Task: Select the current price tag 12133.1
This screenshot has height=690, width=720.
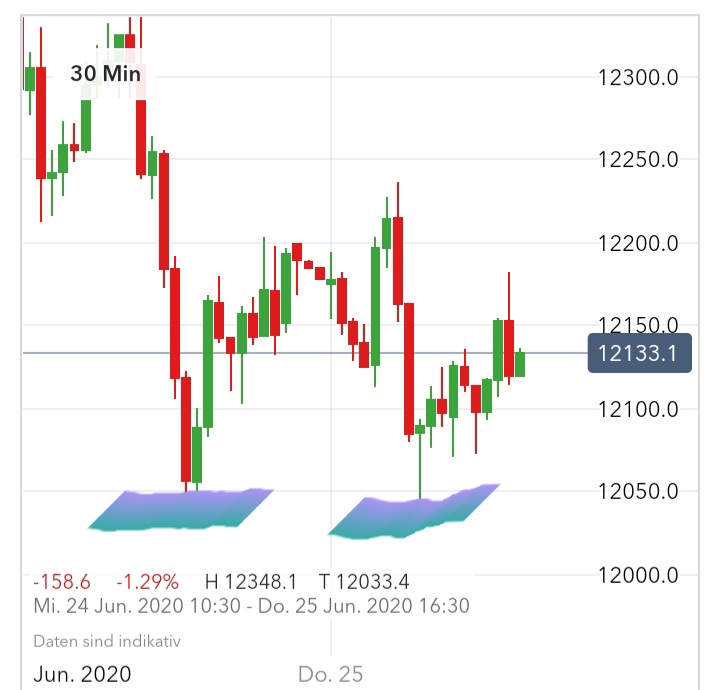Action: (x=640, y=353)
